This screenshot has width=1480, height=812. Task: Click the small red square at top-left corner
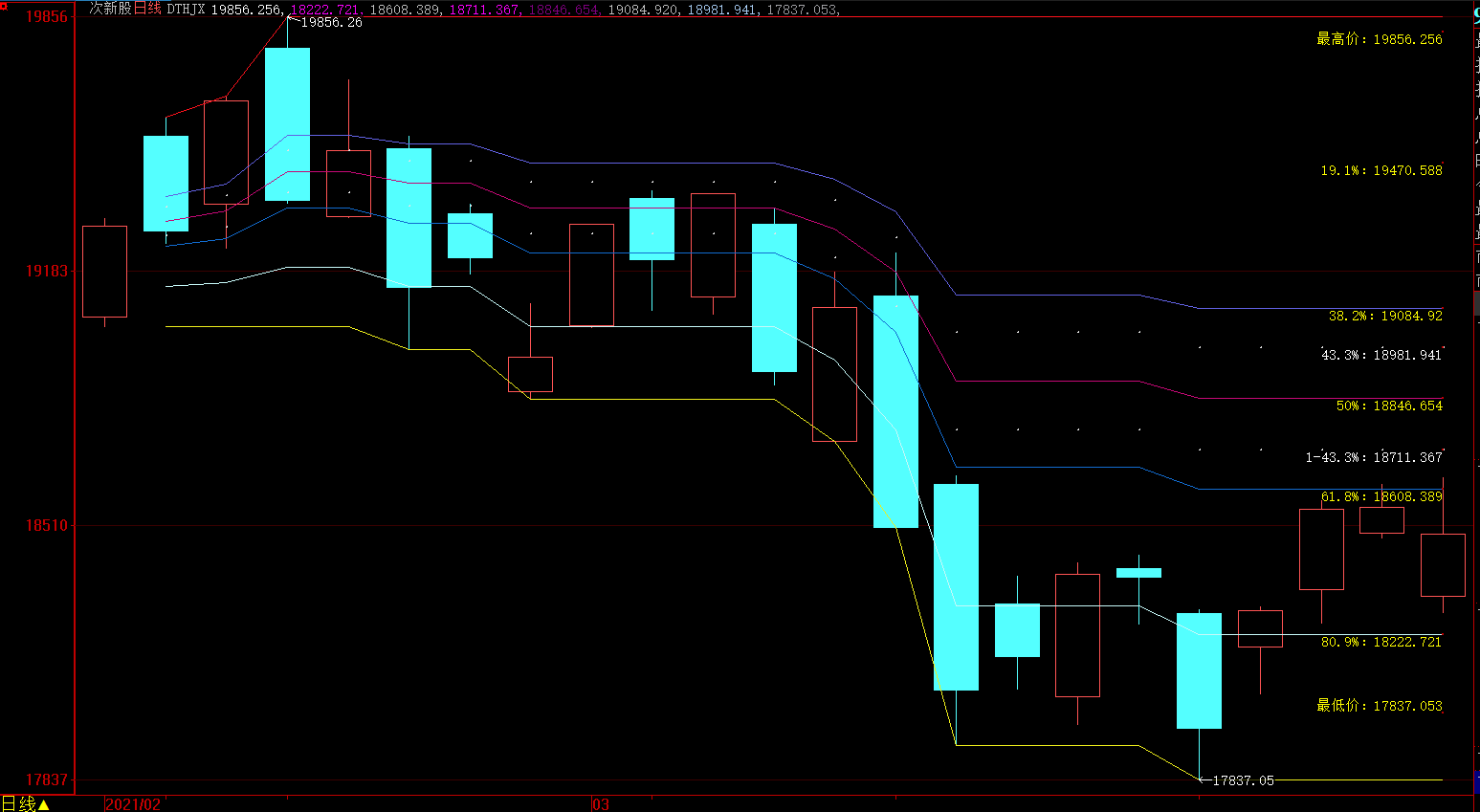pyautogui.click(x=4, y=6)
